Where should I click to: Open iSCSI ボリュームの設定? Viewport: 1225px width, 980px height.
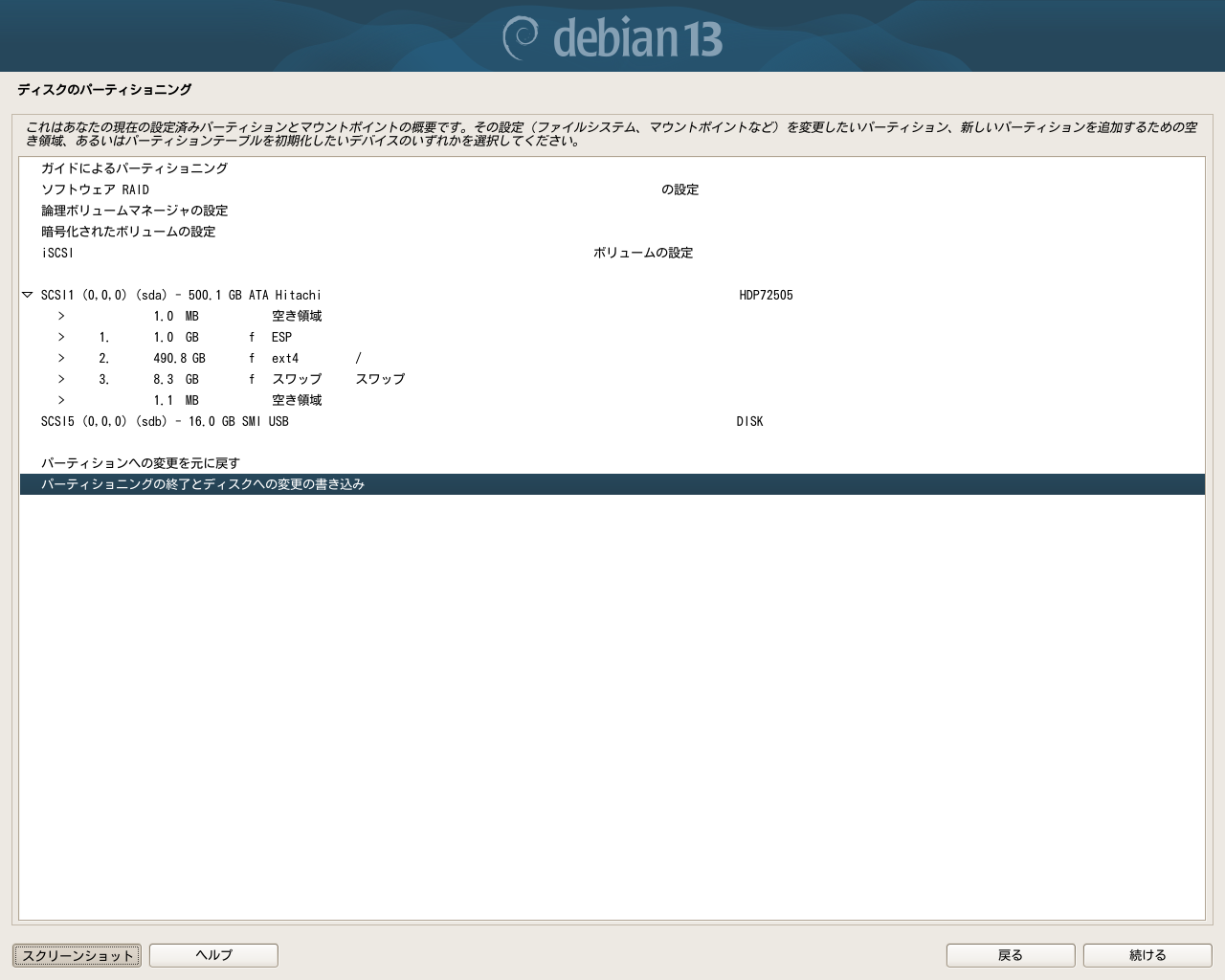pos(612,253)
